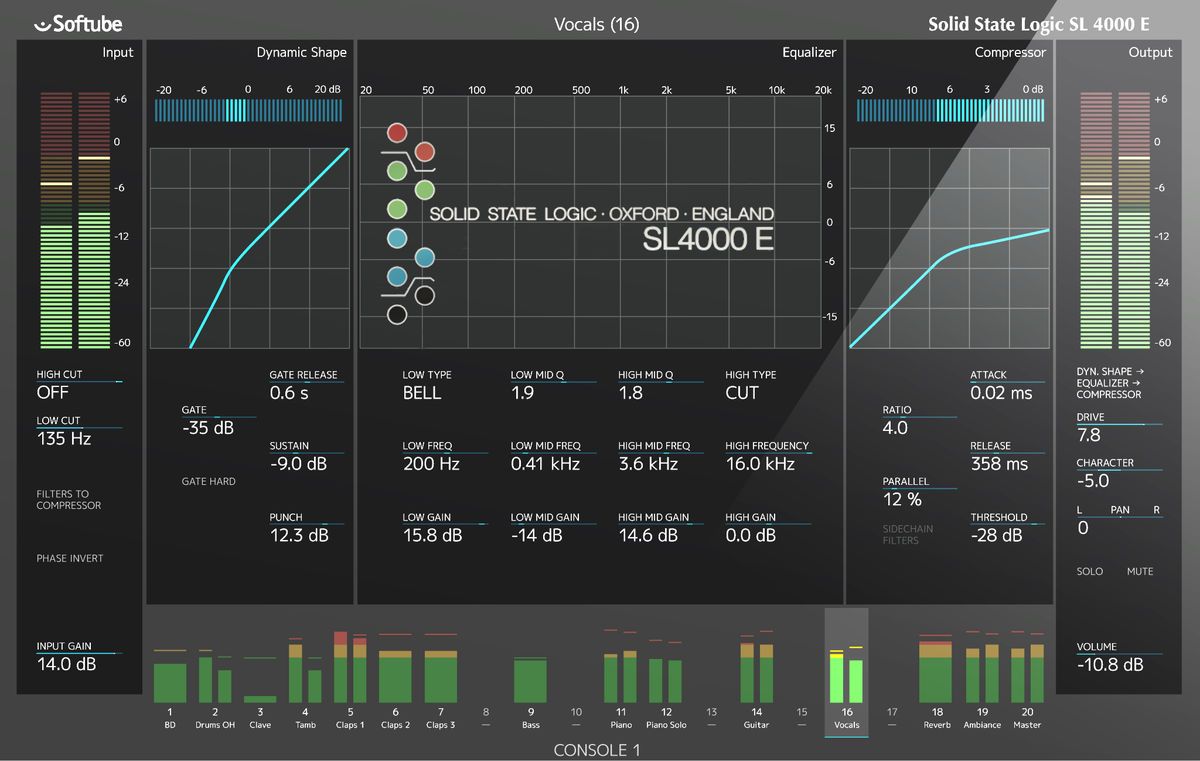
Task: Click the High Gain 0.0 dB value
Action: click(x=752, y=535)
